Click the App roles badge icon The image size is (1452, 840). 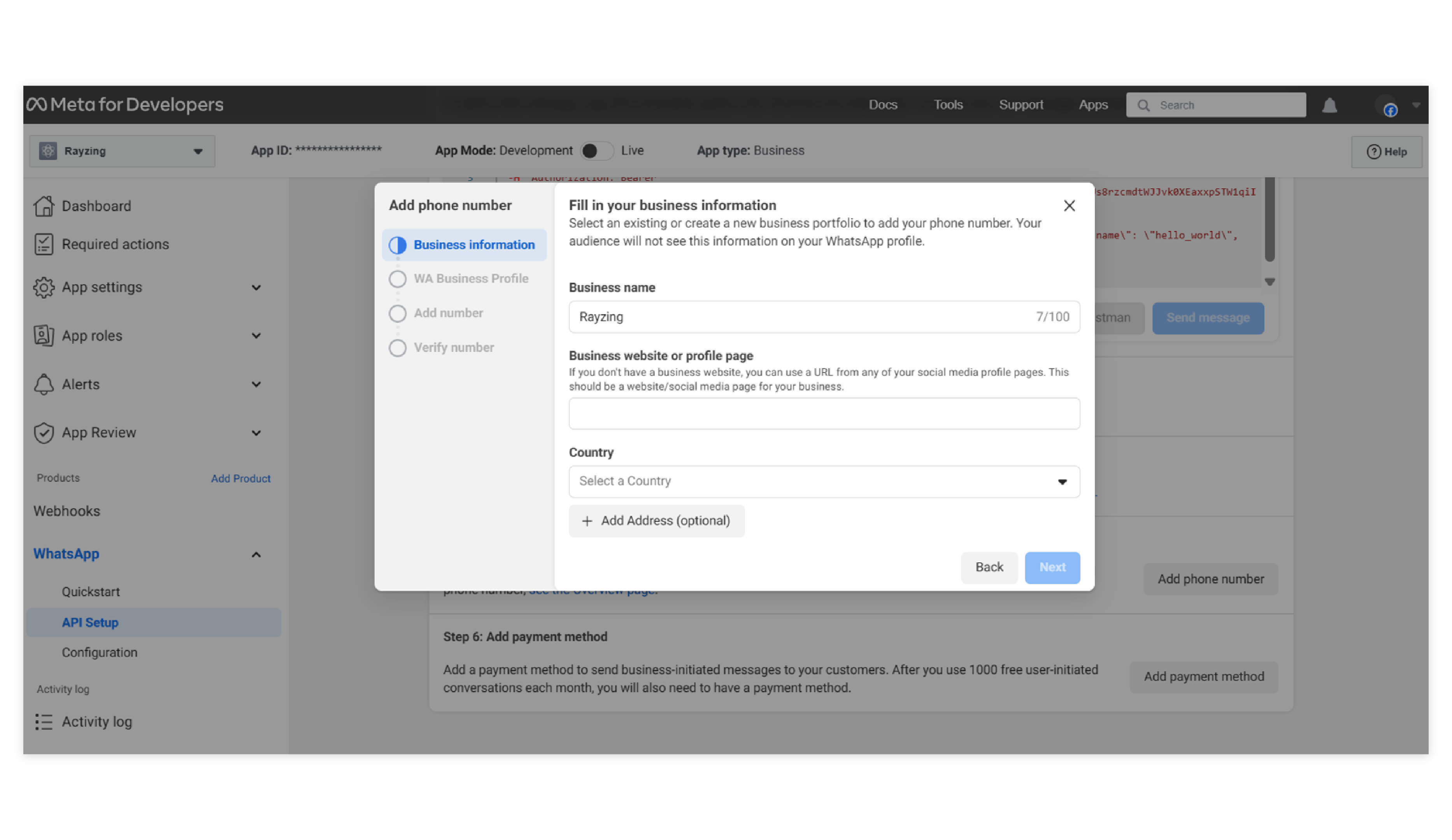click(44, 336)
